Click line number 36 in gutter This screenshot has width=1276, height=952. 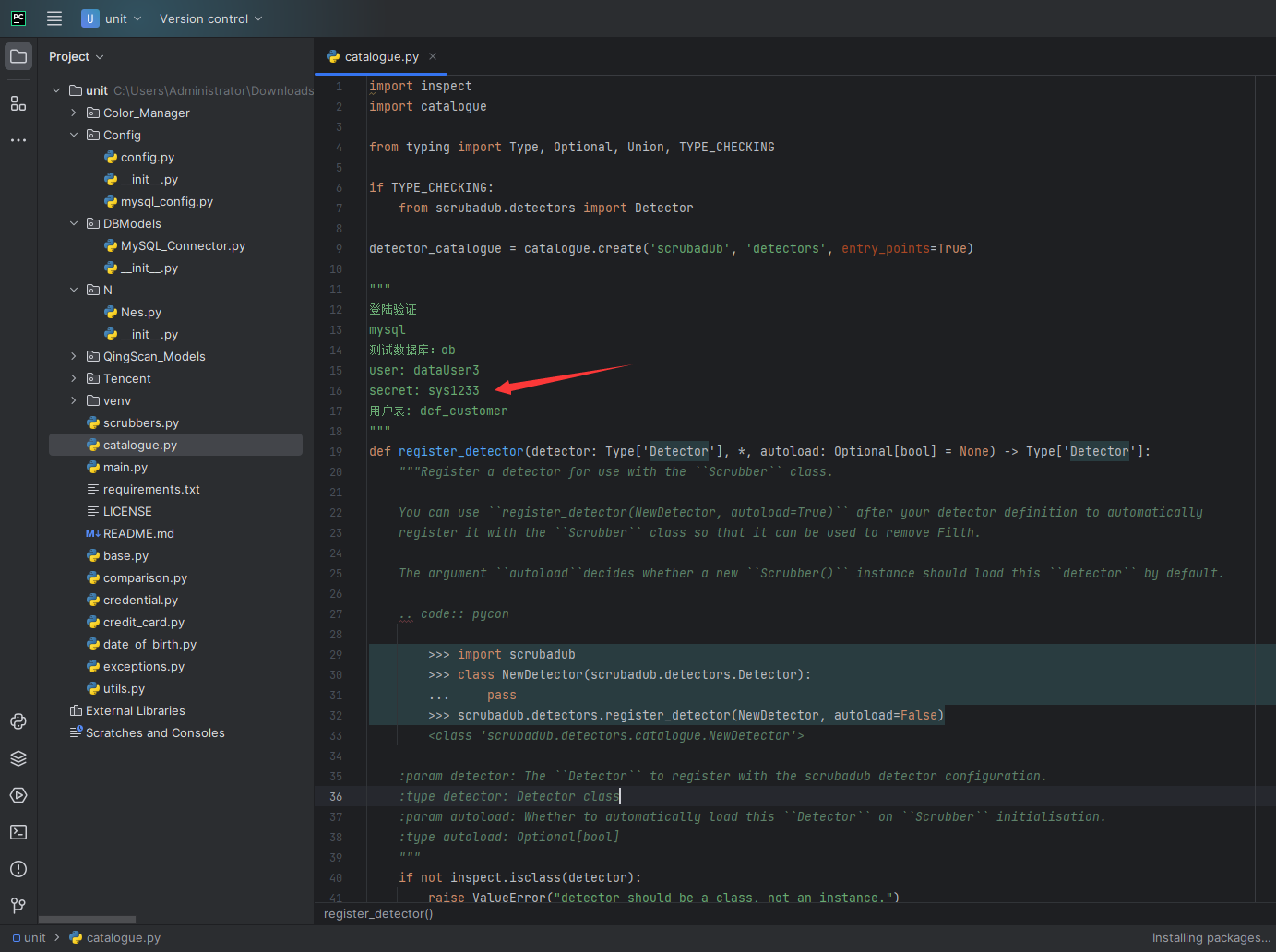(336, 796)
